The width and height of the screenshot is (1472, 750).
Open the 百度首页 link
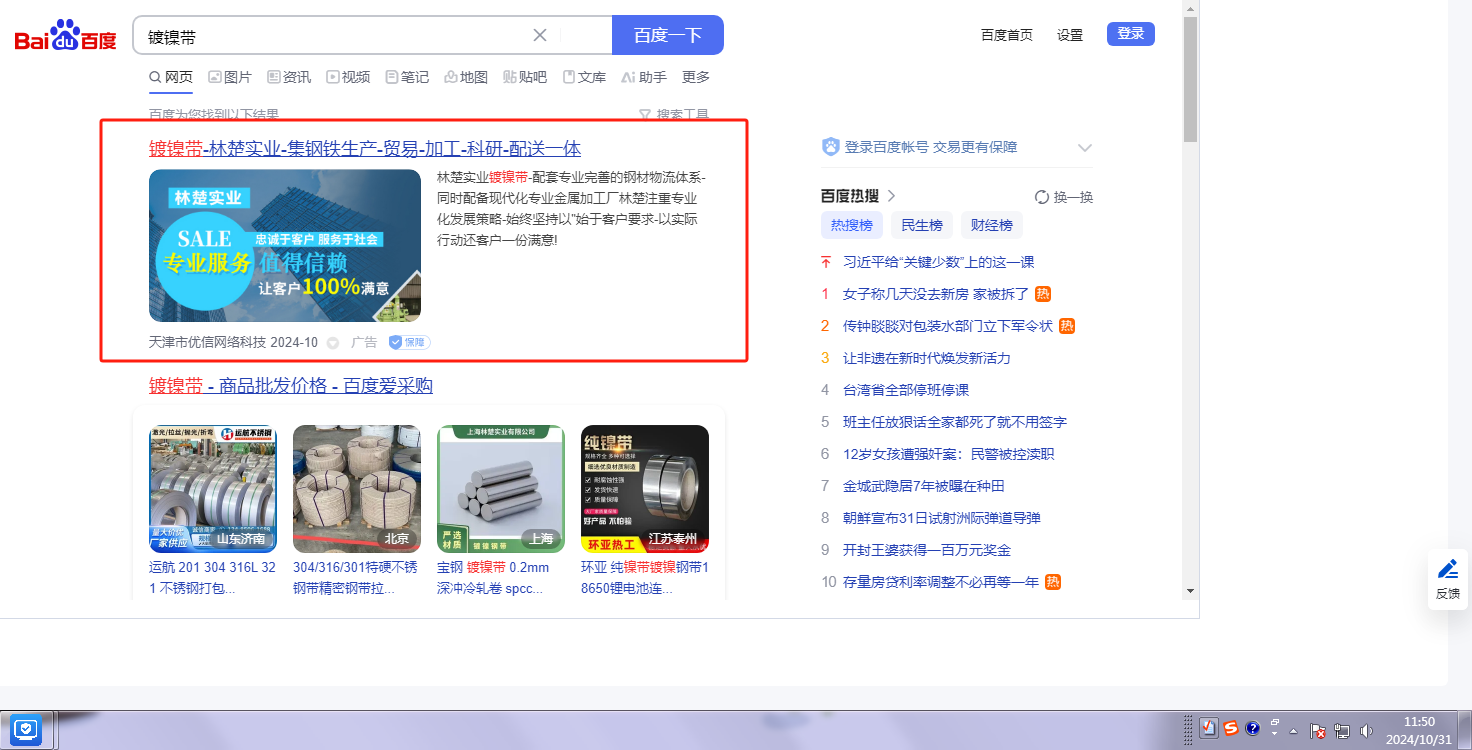tap(1007, 35)
